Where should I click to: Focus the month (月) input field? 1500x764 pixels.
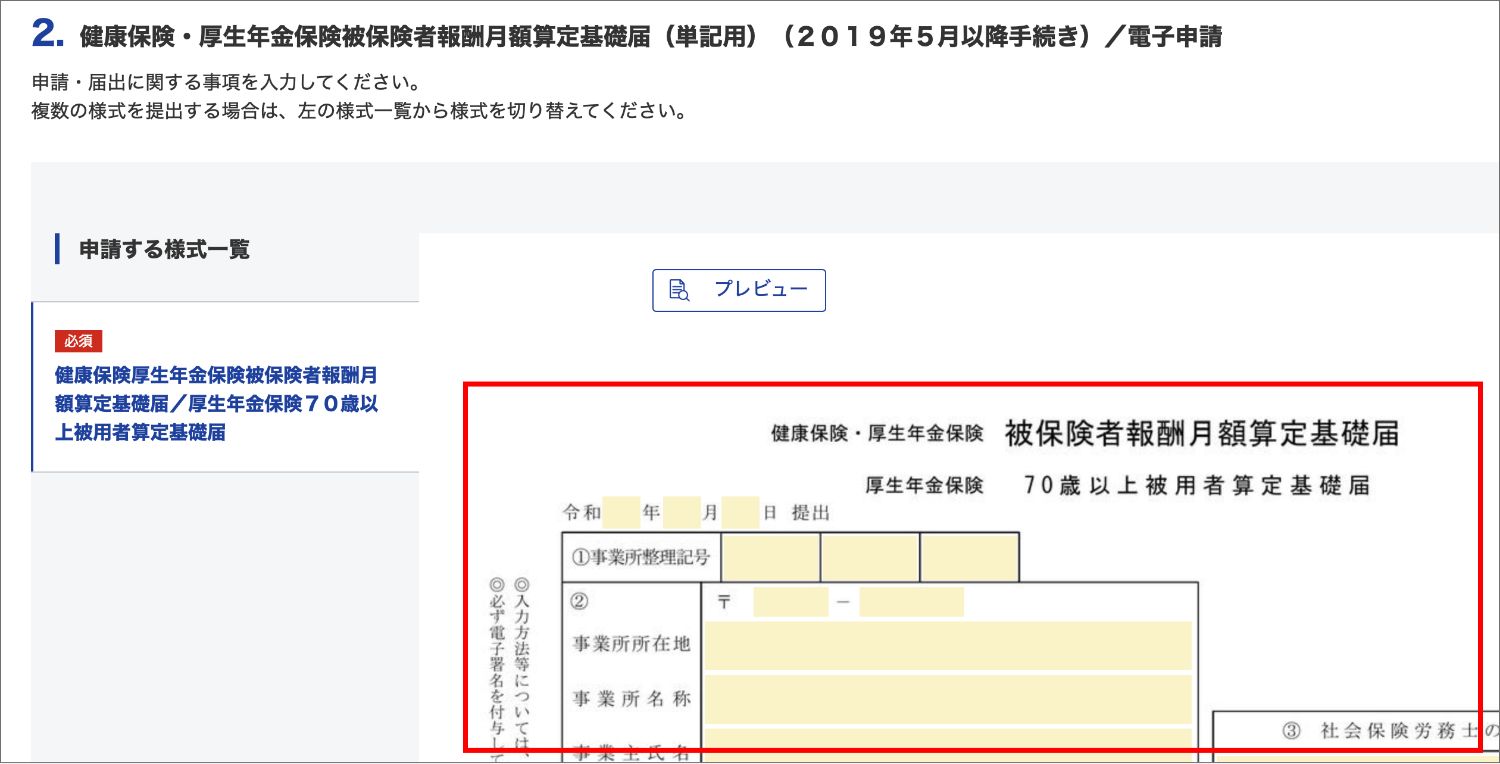point(680,514)
